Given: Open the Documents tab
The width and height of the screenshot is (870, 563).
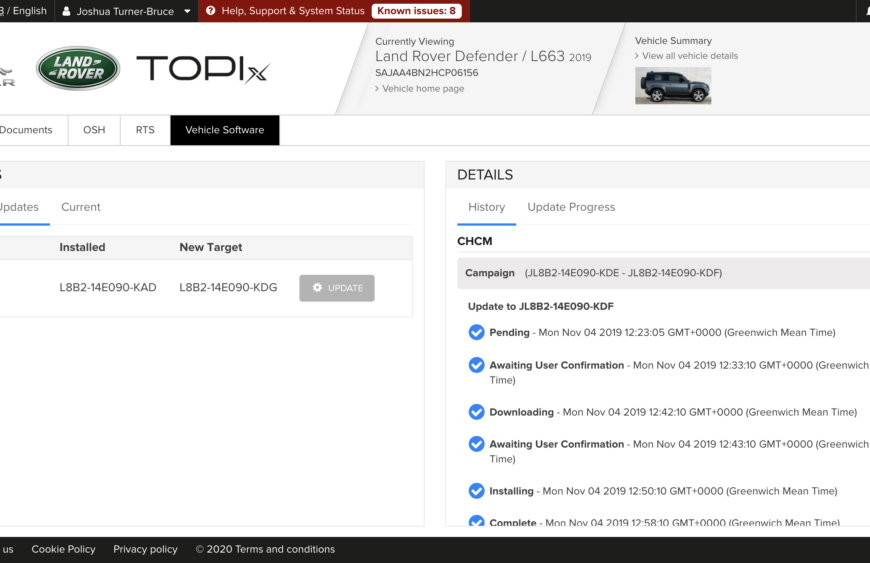Looking at the screenshot, I should point(26,130).
